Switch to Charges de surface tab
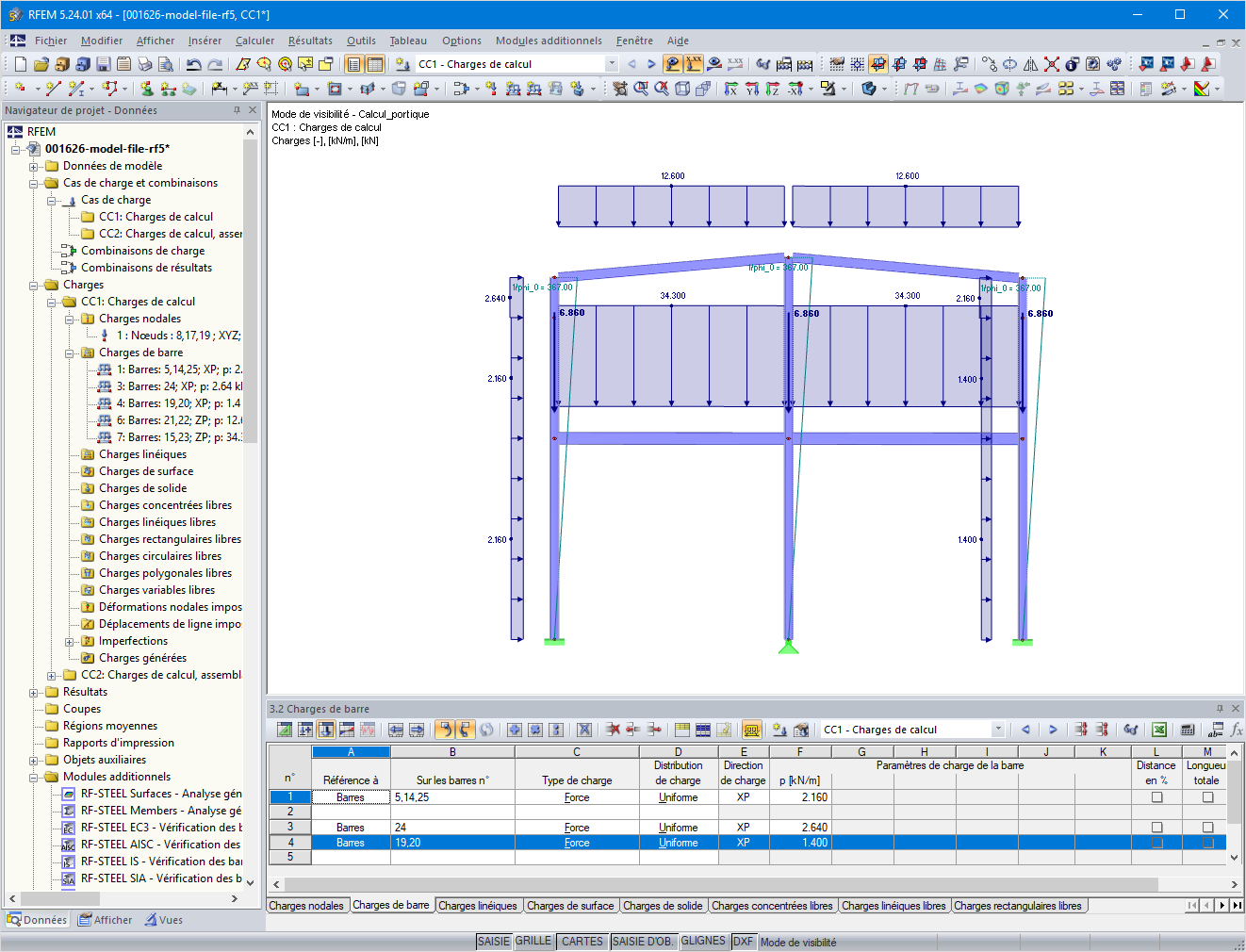Viewport: 1246px width, 952px height. [x=570, y=906]
